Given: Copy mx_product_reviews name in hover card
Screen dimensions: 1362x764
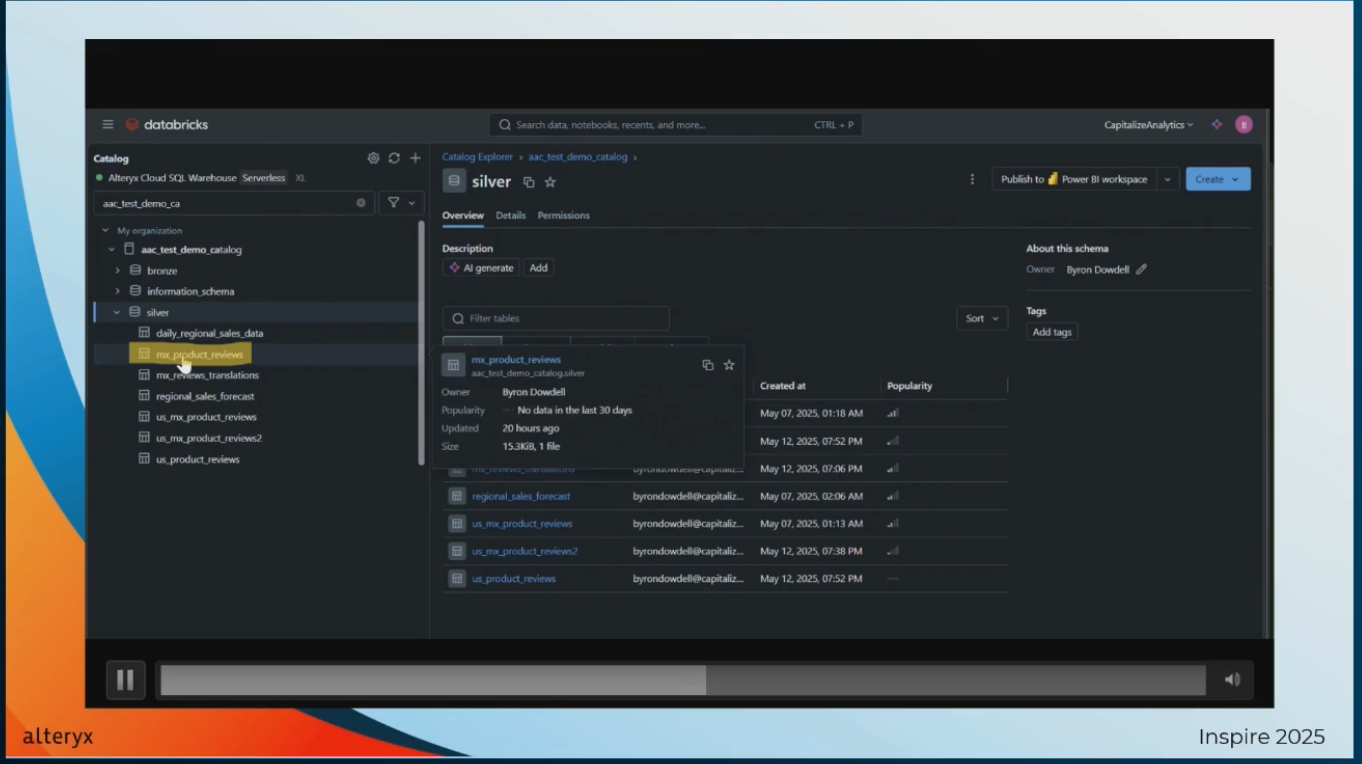Looking at the screenshot, I should pos(708,365).
